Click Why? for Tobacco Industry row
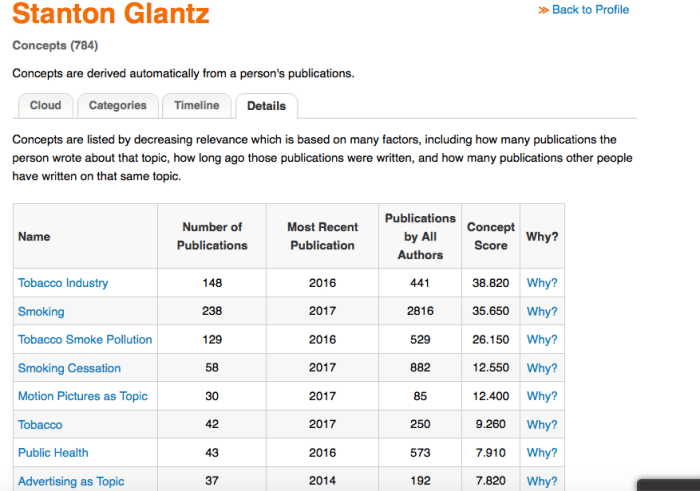The width and height of the screenshot is (700, 491). tap(542, 283)
